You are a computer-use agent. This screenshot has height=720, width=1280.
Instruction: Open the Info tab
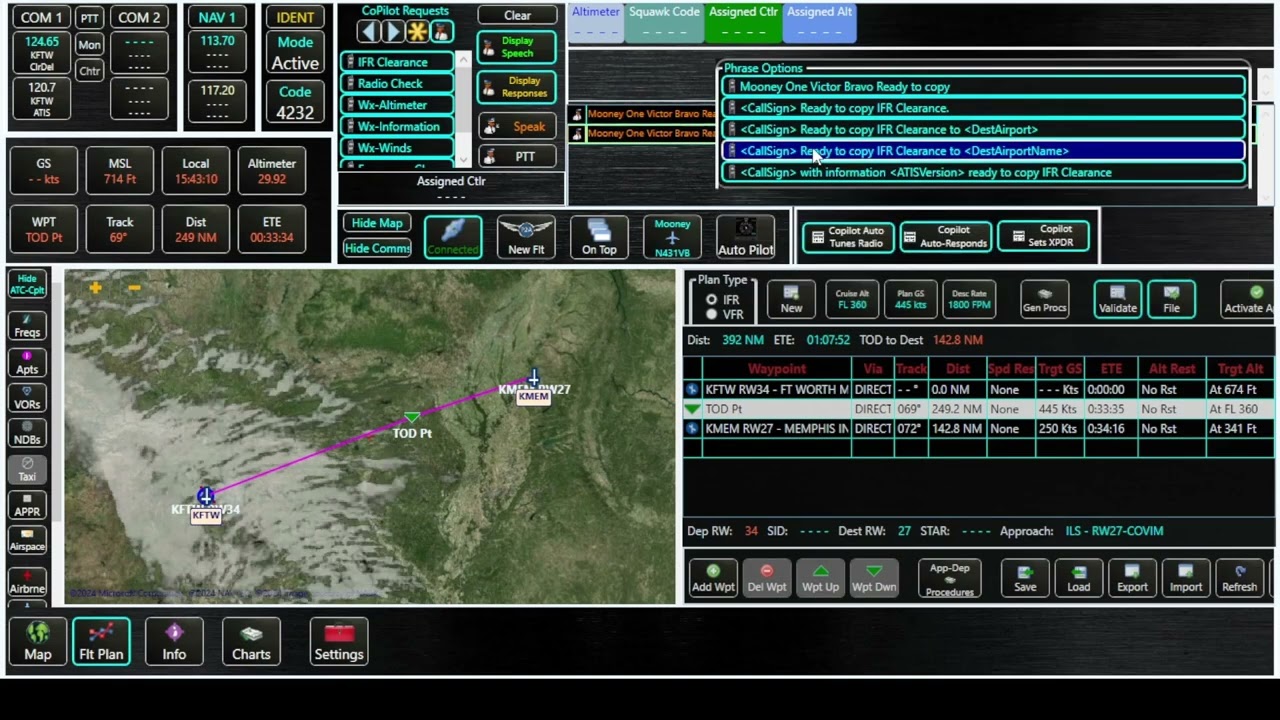pyautogui.click(x=174, y=641)
